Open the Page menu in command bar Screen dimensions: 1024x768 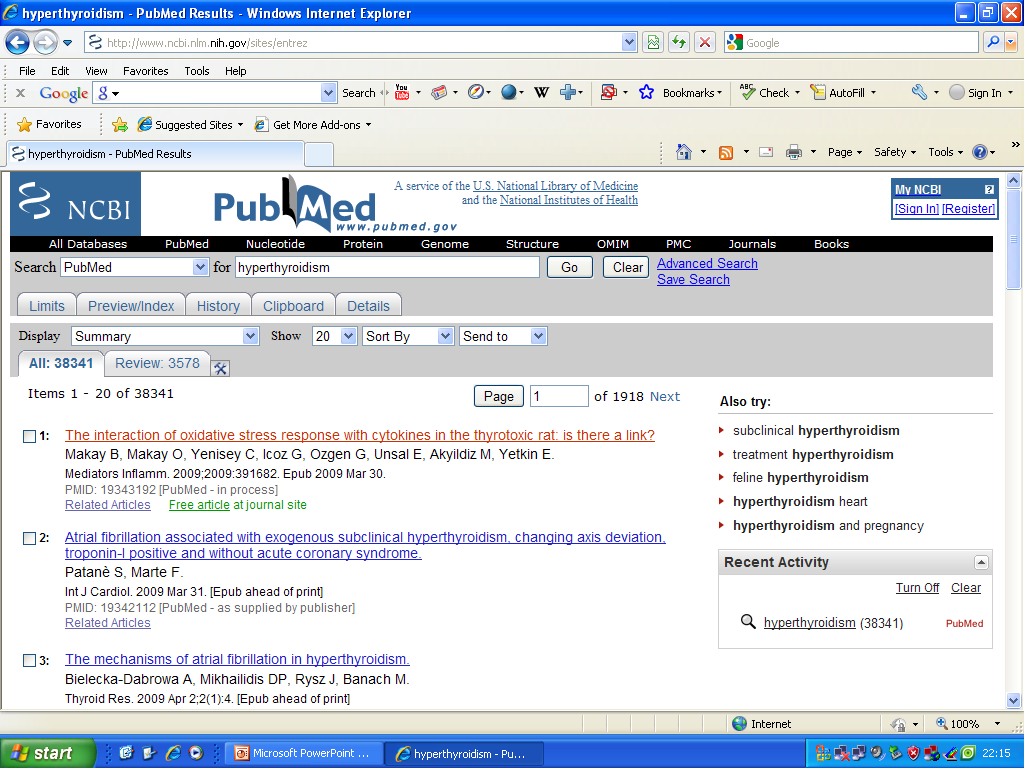coord(844,152)
